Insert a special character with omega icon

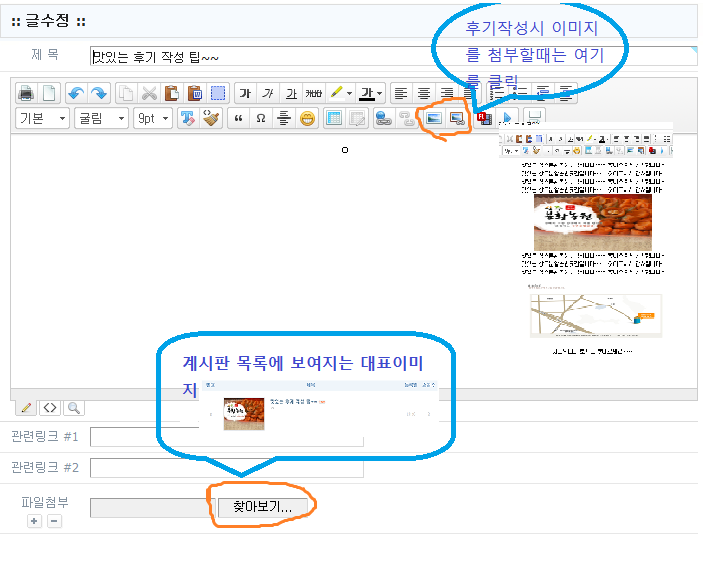[261, 118]
